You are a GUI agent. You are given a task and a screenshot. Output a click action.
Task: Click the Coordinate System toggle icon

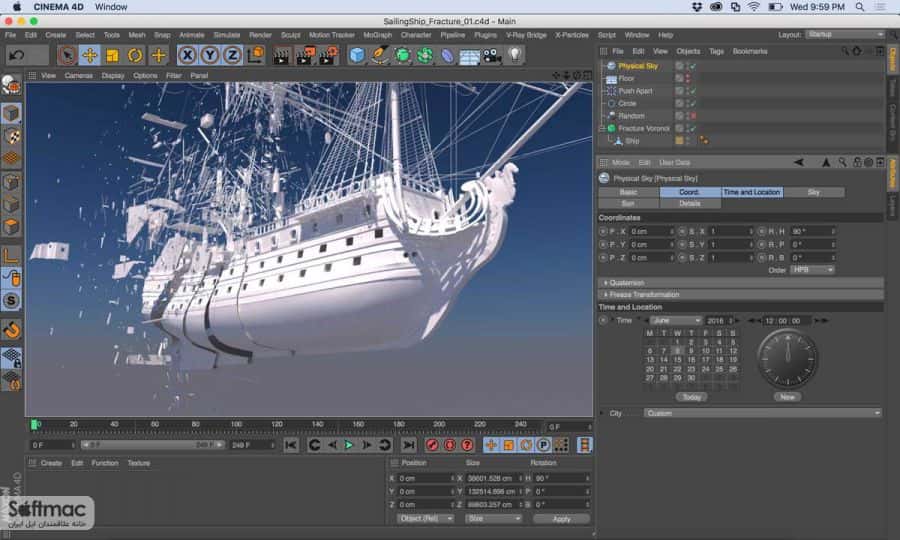pos(255,56)
